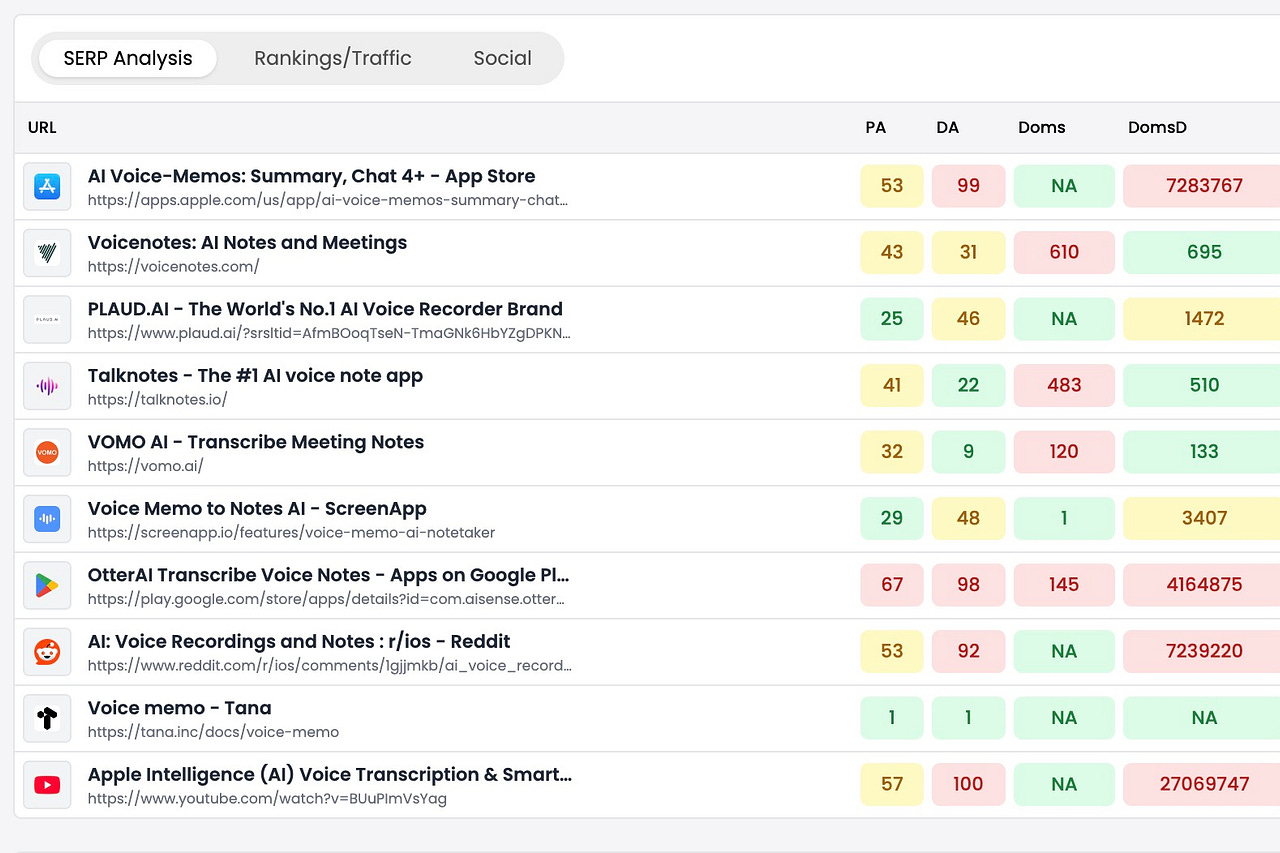Image resolution: width=1280 pixels, height=853 pixels.
Task: Open Voice Memo to Notes AI - ScreenApp
Action: point(257,508)
